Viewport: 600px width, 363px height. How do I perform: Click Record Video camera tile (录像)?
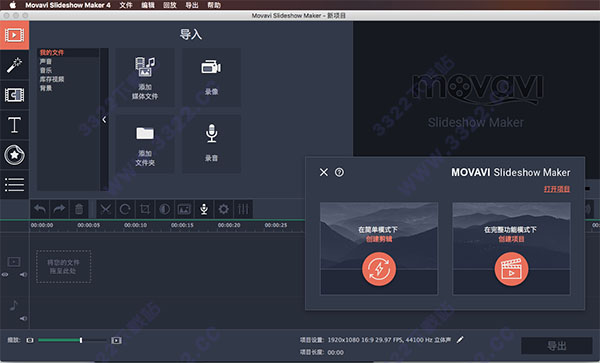click(211, 78)
